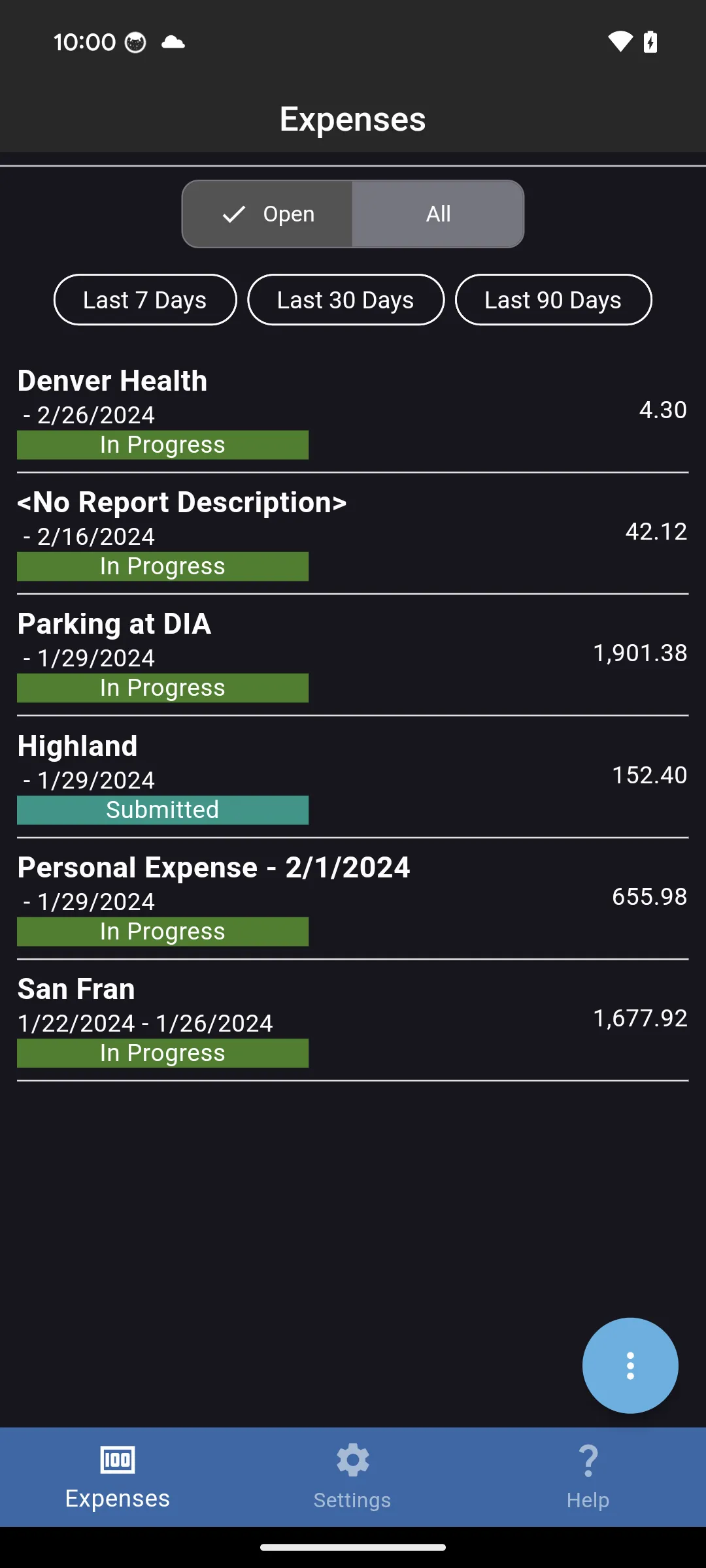Filter expenses by Last 7 Days
This screenshot has height=1568, width=706.
tap(145, 300)
